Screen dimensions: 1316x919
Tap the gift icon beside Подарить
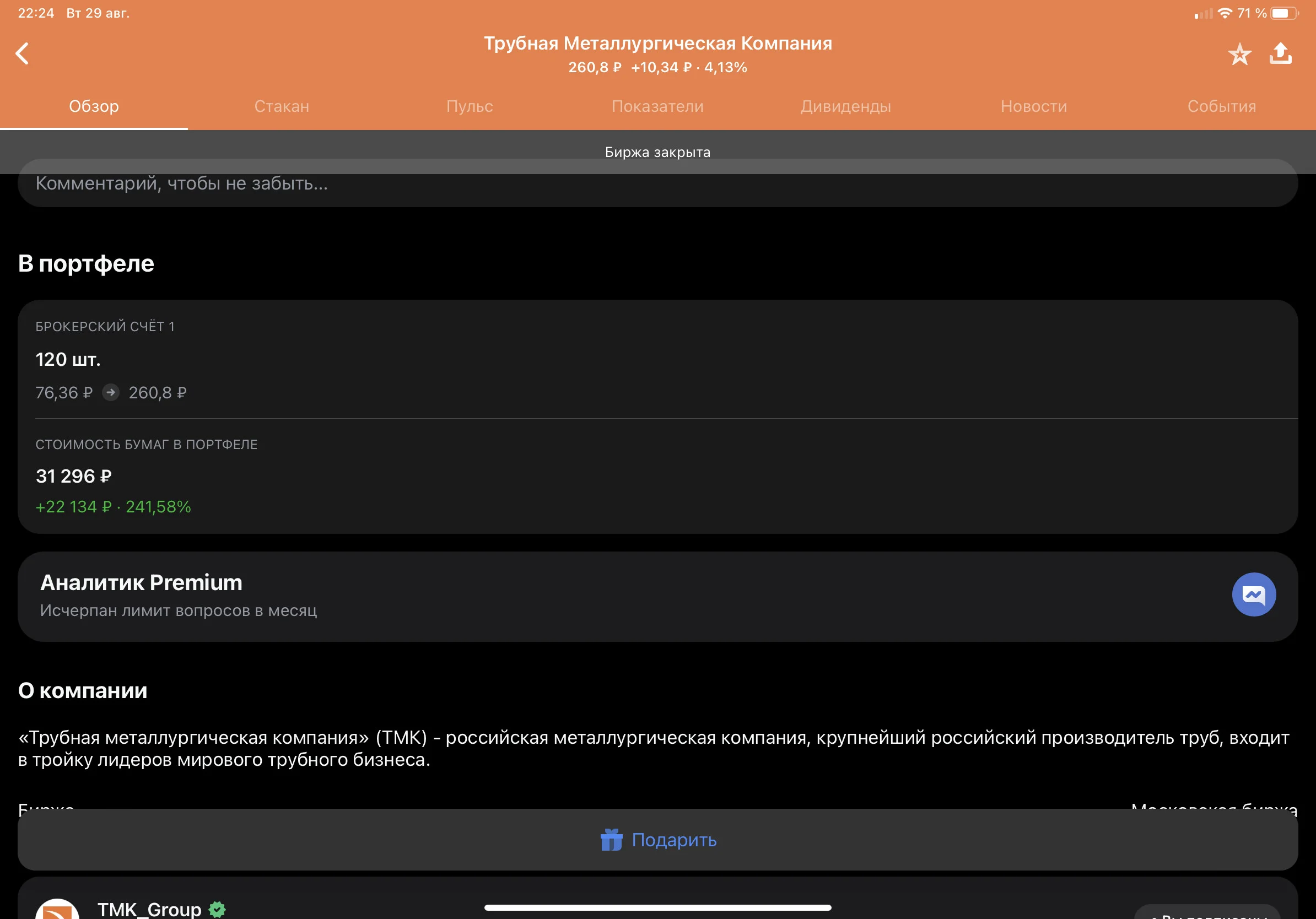click(611, 839)
